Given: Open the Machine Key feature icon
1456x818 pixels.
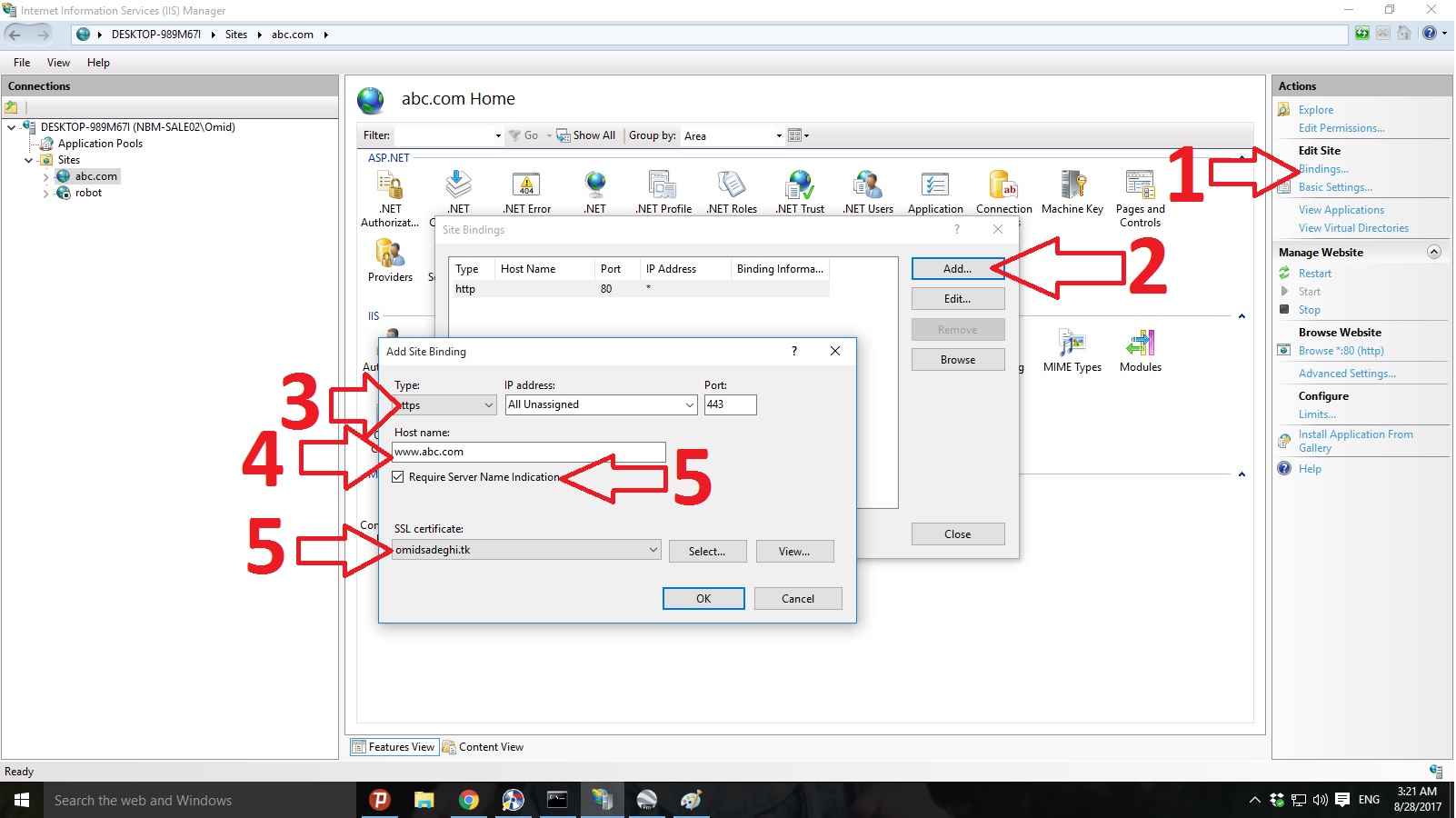Looking at the screenshot, I should [1072, 193].
